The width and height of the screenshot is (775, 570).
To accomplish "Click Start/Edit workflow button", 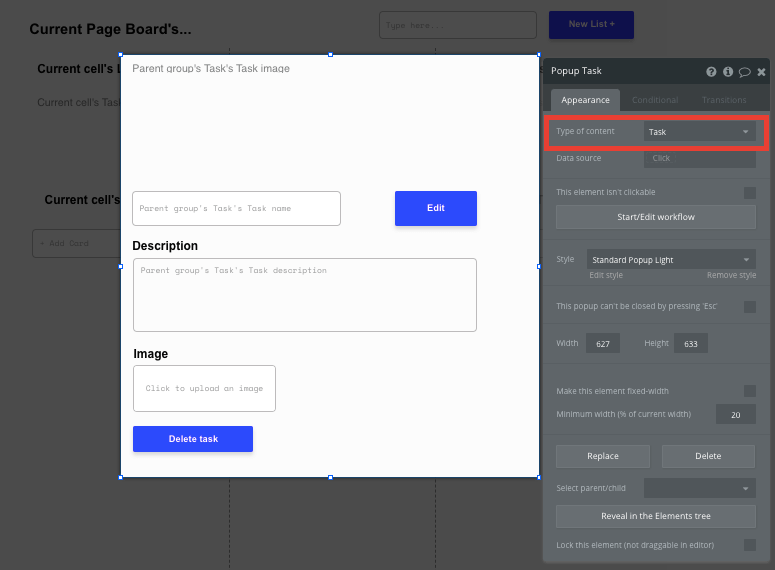I will (x=655, y=217).
